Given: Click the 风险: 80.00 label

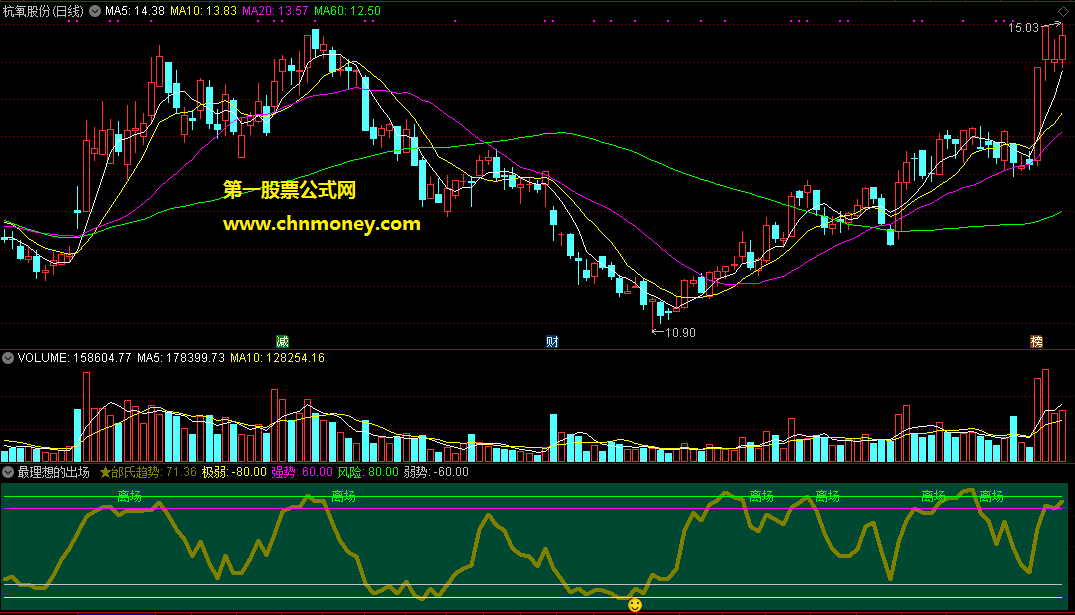Looking at the screenshot, I should click(x=368, y=472).
